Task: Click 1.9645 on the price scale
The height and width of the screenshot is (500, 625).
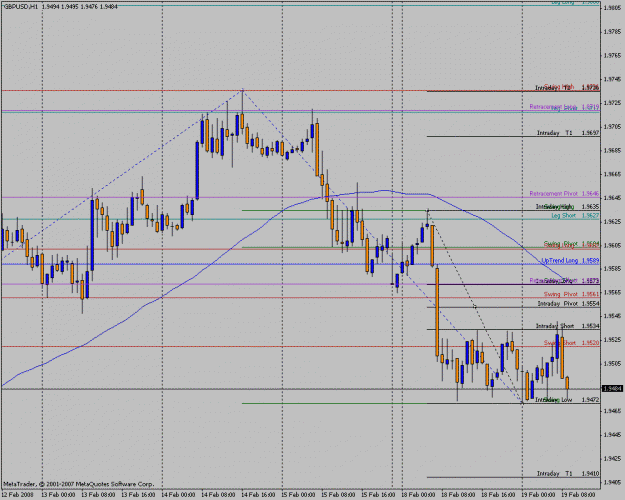Action: pos(613,198)
